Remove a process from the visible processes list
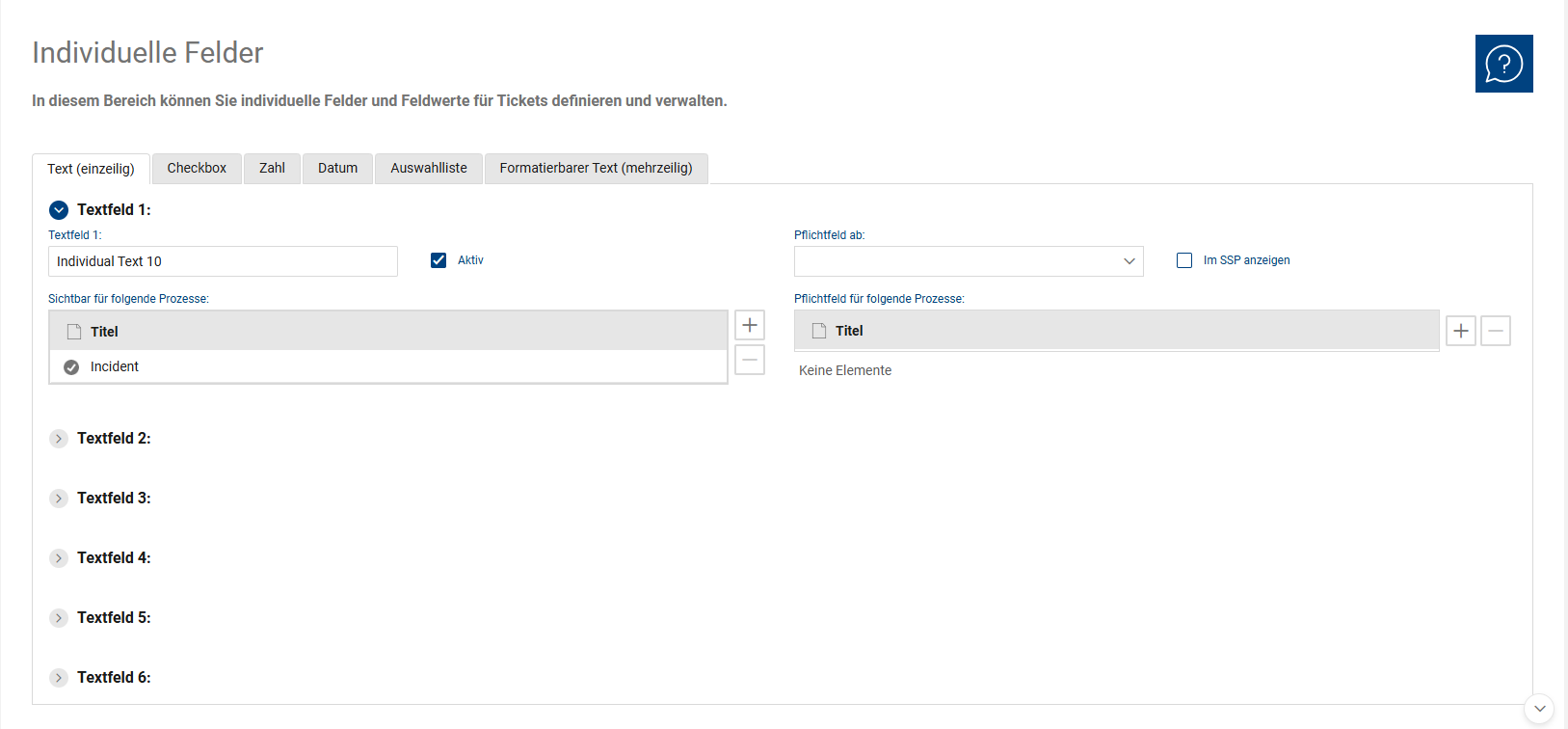Viewport: 1568px width, 729px height. click(750, 360)
